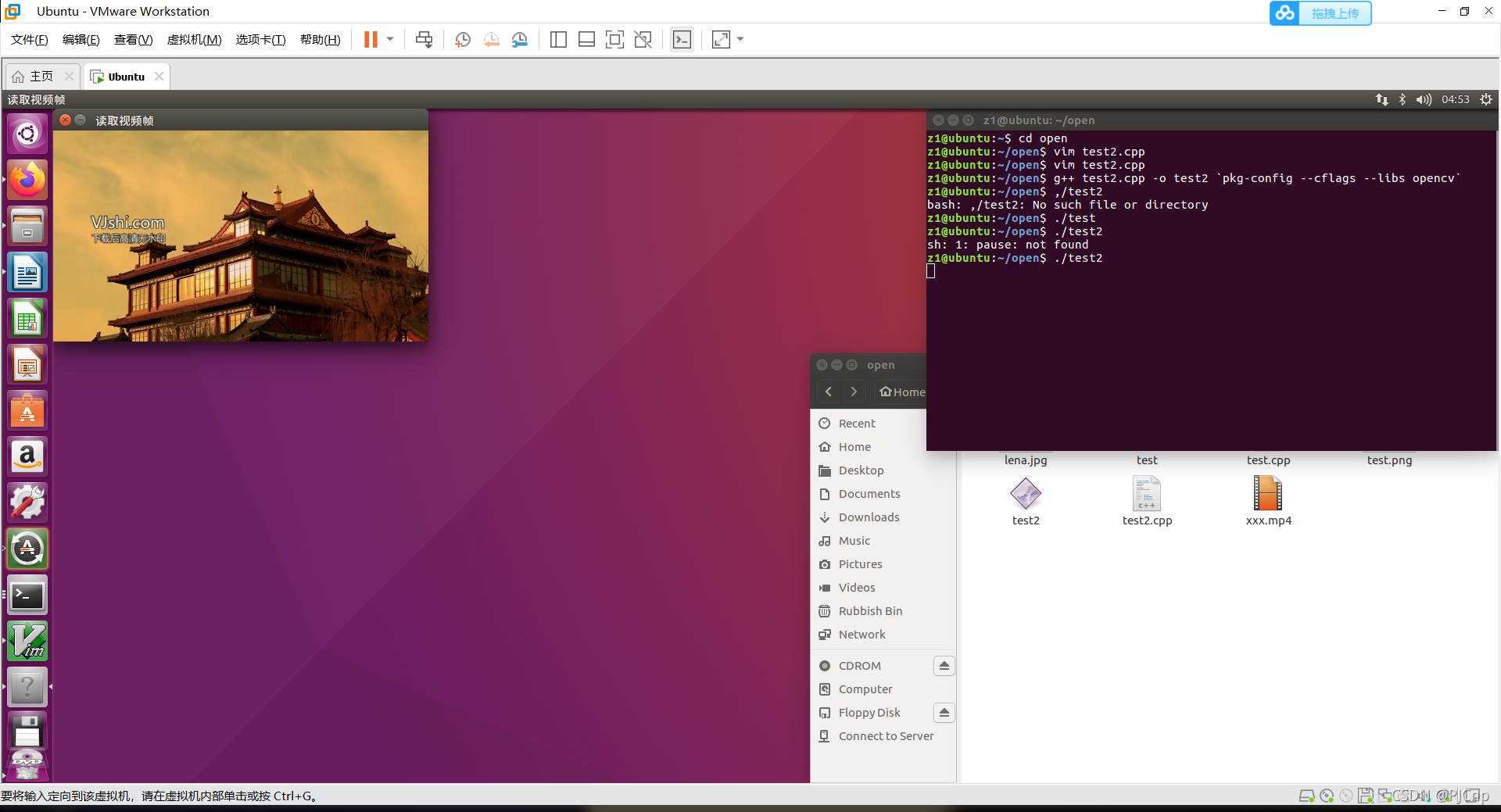Open Amazon launcher in the dock

[x=27, y=456]
